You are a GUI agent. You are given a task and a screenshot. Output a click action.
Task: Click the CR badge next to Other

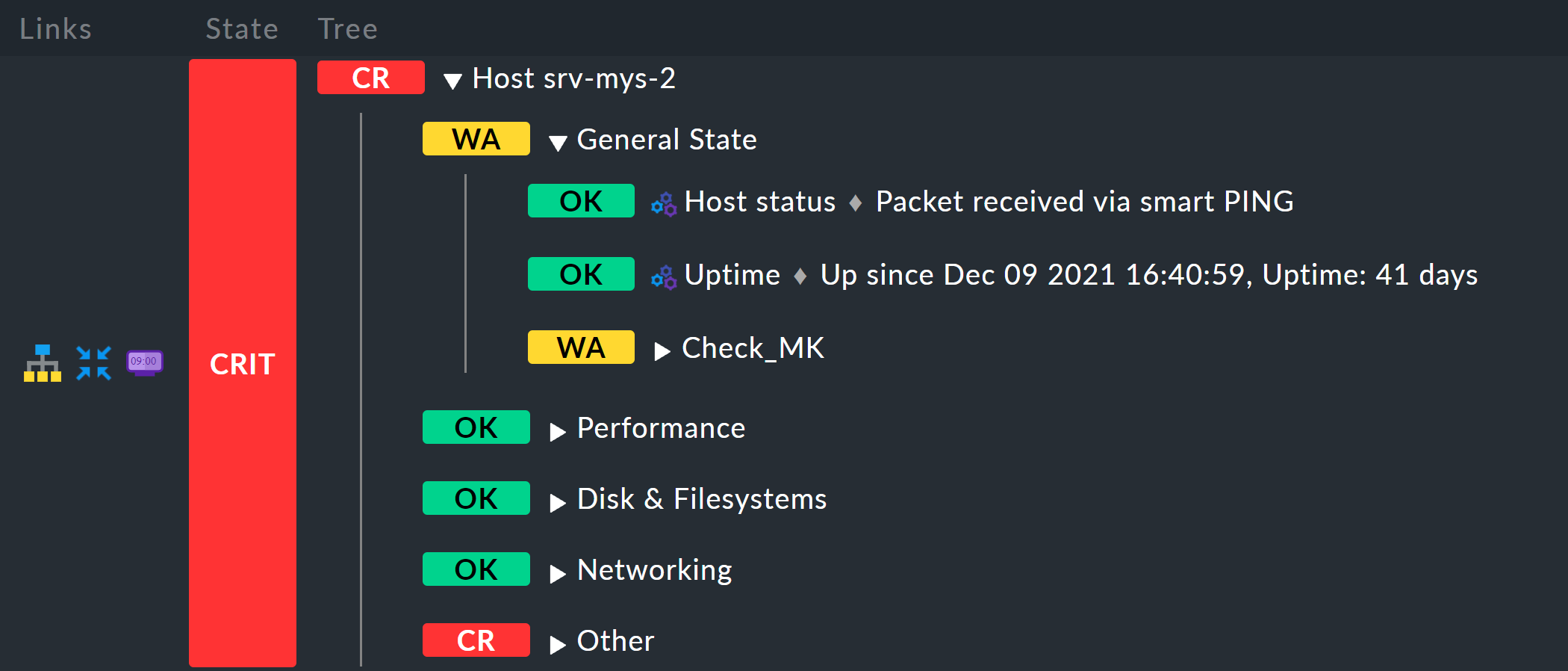tap(476, 640)
